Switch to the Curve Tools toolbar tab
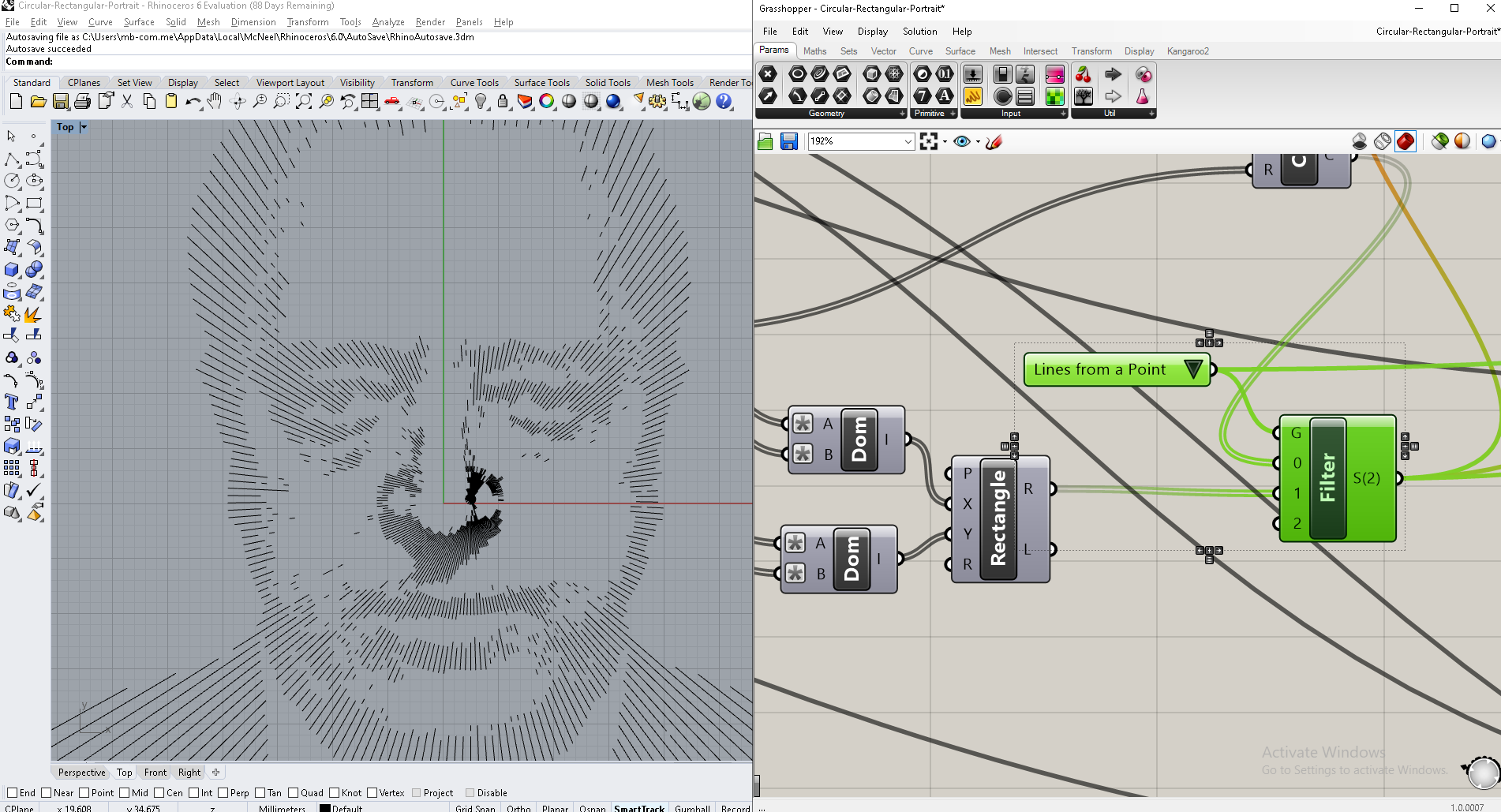The image size is (1501, 812). click(474, 83)
